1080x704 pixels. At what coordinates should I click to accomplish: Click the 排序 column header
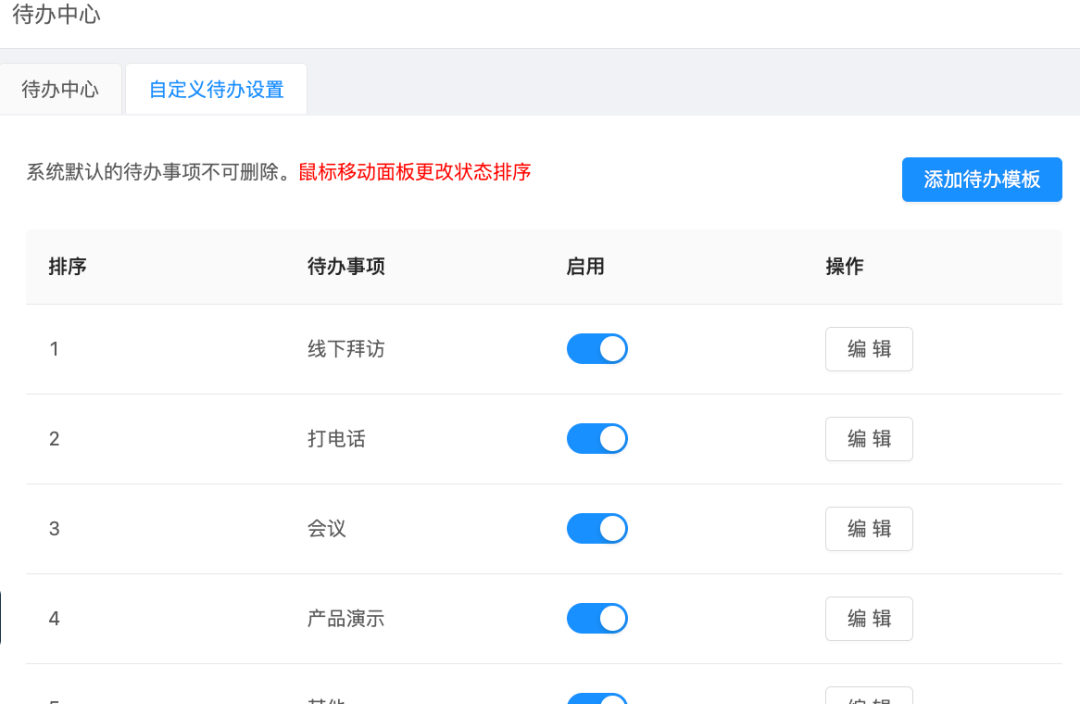pos(68,267)
